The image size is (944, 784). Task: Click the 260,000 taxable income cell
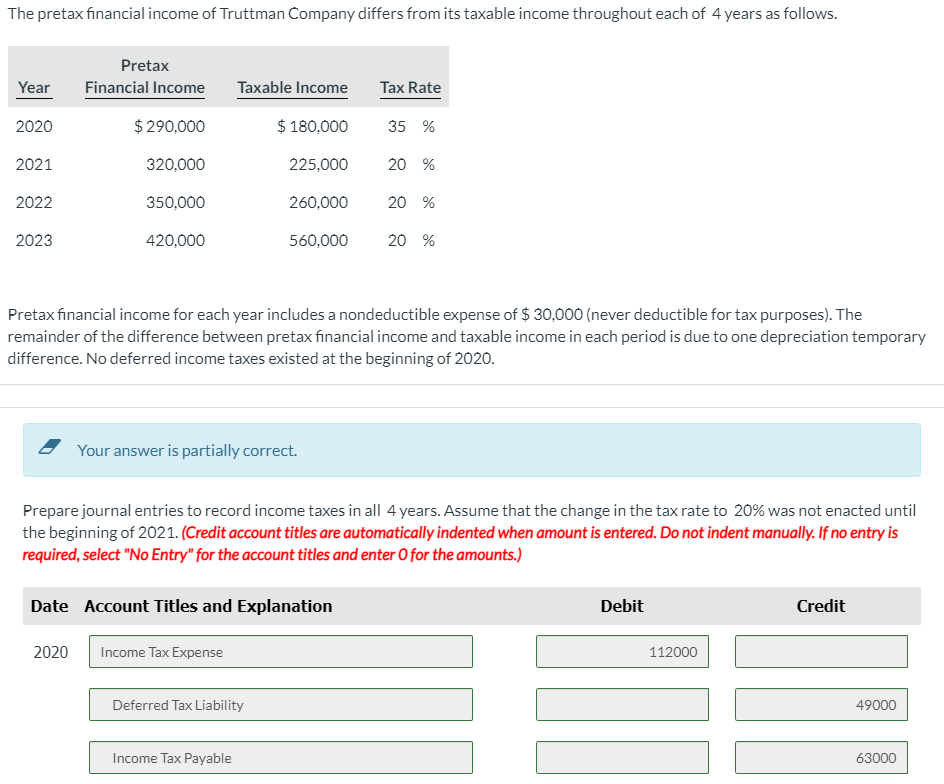coord(318,202)
